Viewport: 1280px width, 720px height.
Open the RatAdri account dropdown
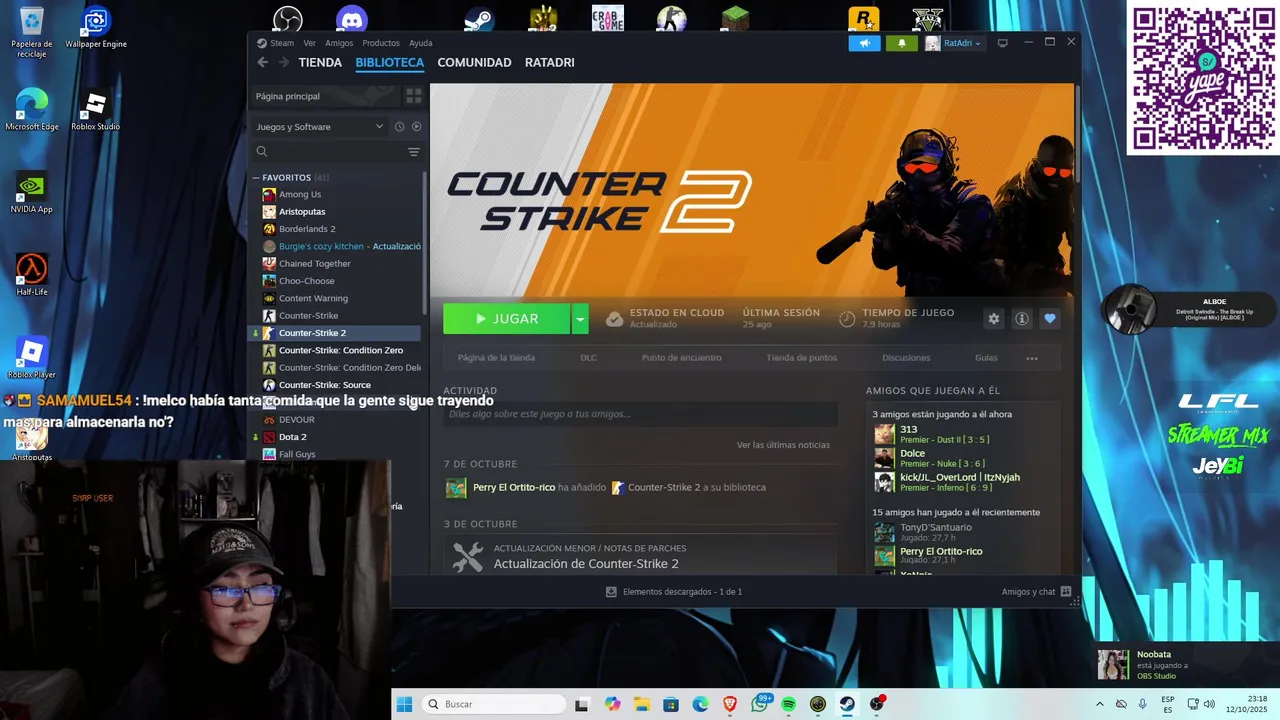pyautogui.click(x=954, y=43)
